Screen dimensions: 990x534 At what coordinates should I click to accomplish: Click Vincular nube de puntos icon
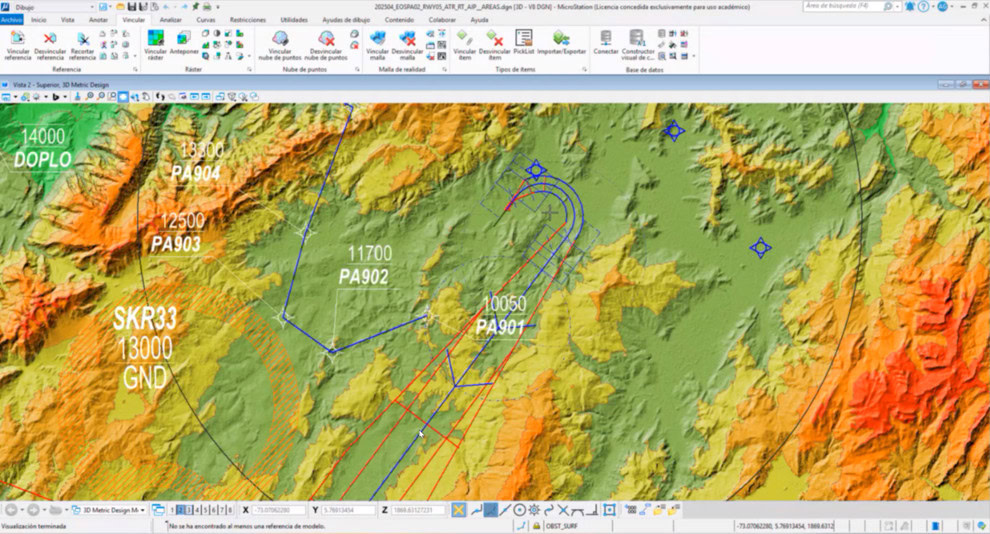[280, 38]
